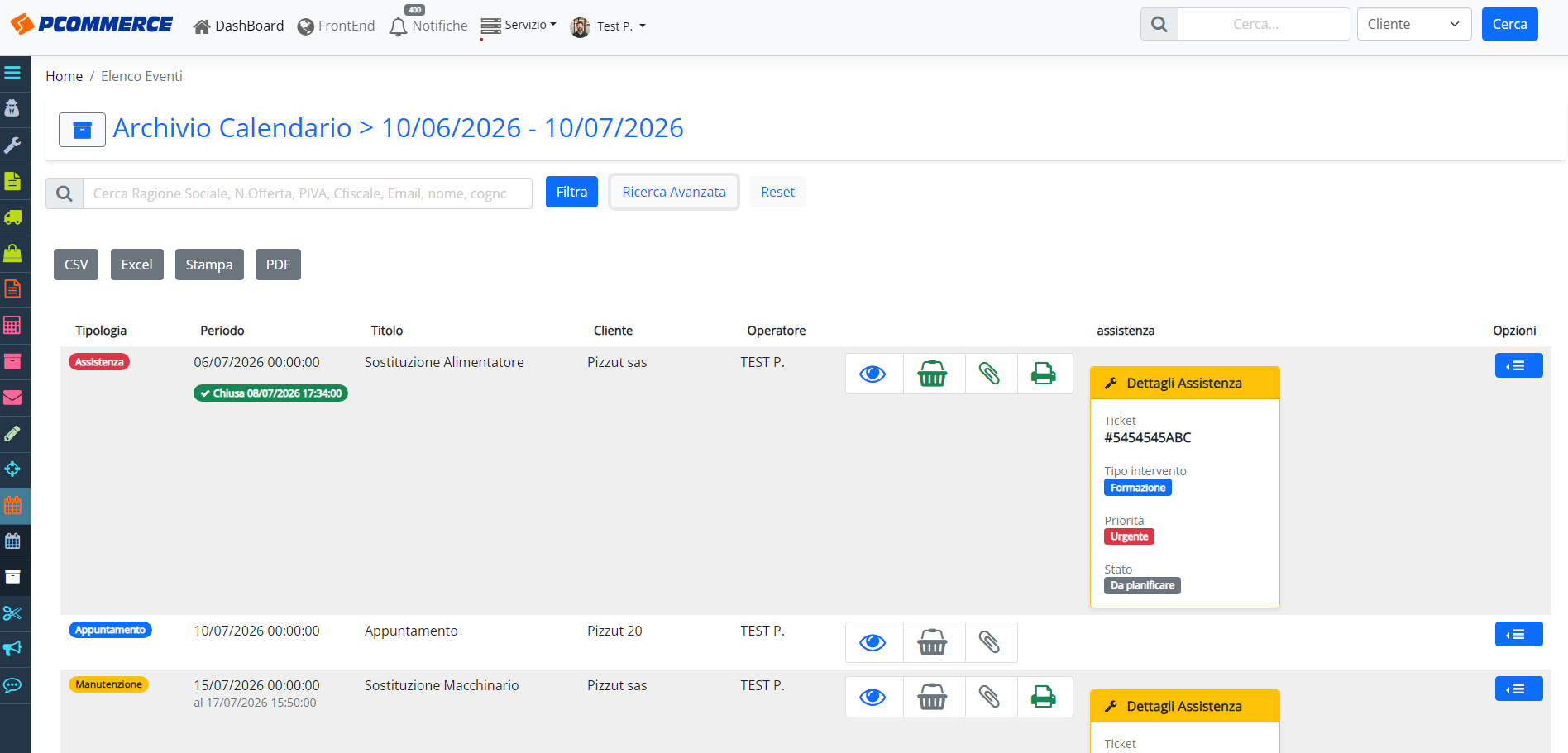Open the green truck shipping sidebar icon
1568x753 pixels.
pyautogui.click(x=12, y=217)
